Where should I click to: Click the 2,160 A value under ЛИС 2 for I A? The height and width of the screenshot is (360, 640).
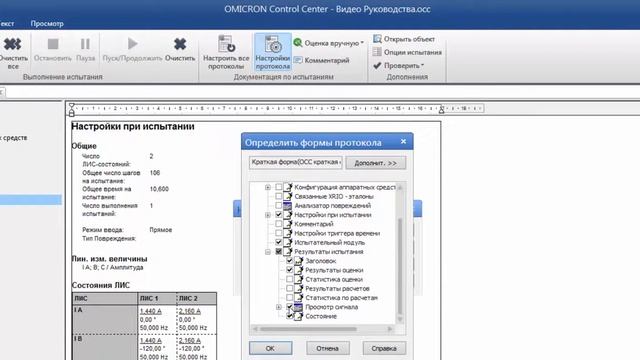pyautogui.click(x=189, y=311)
